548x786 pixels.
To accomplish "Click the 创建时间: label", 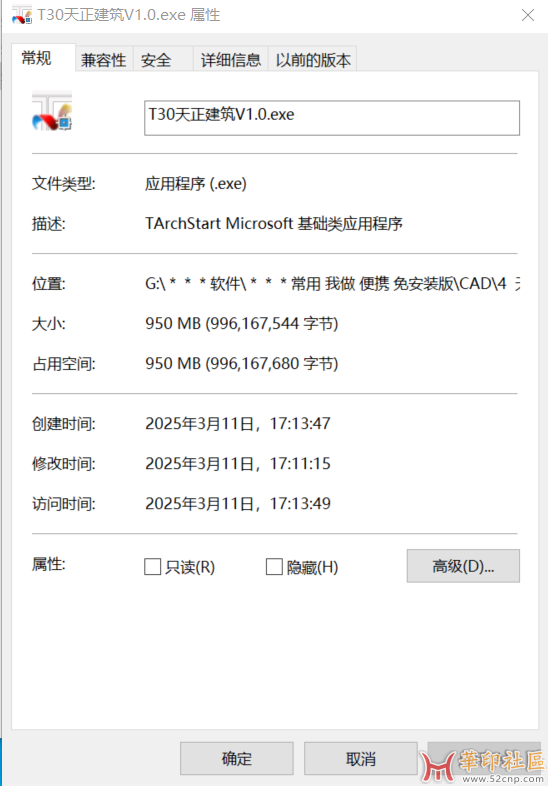I will (x=64, y=424).
